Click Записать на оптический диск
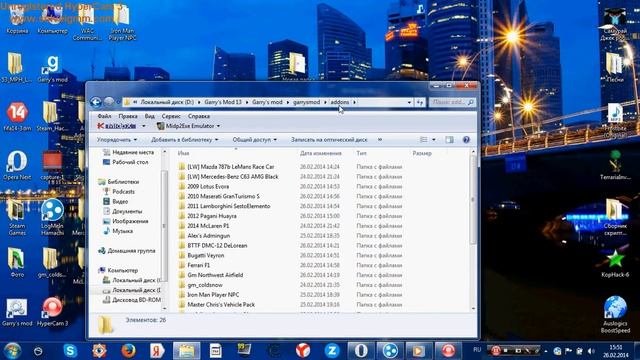The image size is (640, 360). tap(329, 140)
